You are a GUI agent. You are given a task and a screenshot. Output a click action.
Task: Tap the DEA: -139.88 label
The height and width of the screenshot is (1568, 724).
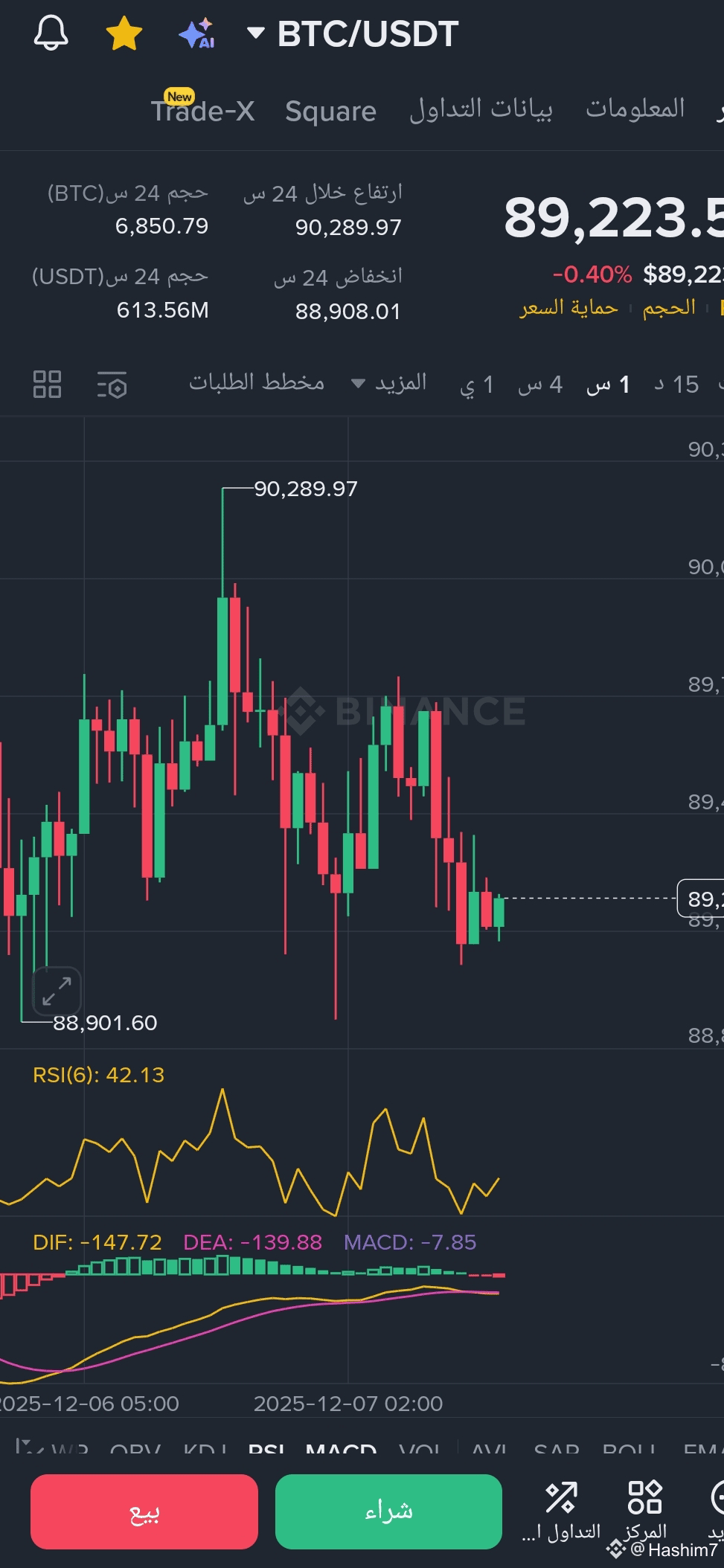[x=253, y=1242]
